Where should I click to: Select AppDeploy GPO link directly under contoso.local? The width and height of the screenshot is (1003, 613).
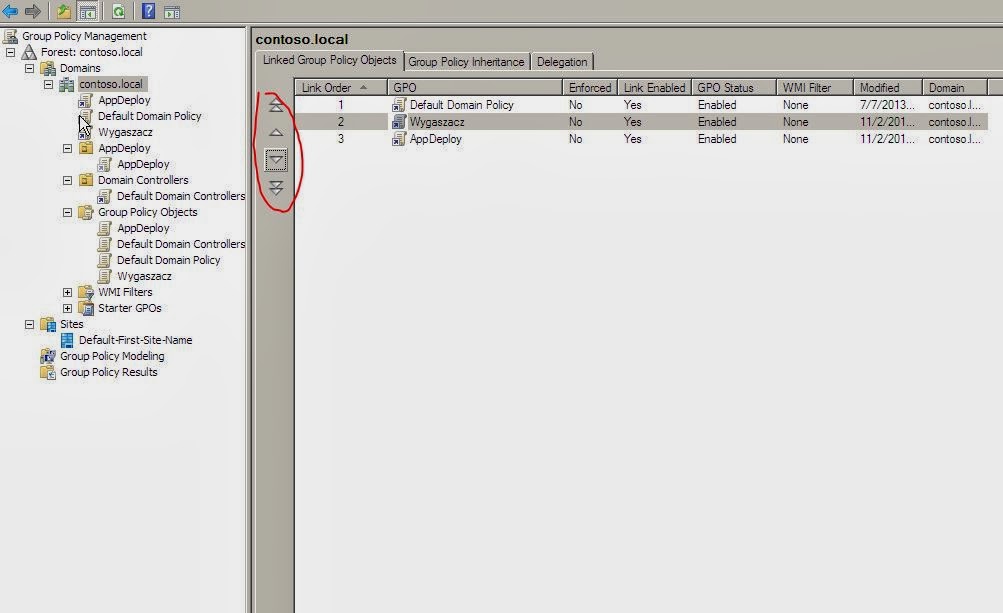pos(124,100)
